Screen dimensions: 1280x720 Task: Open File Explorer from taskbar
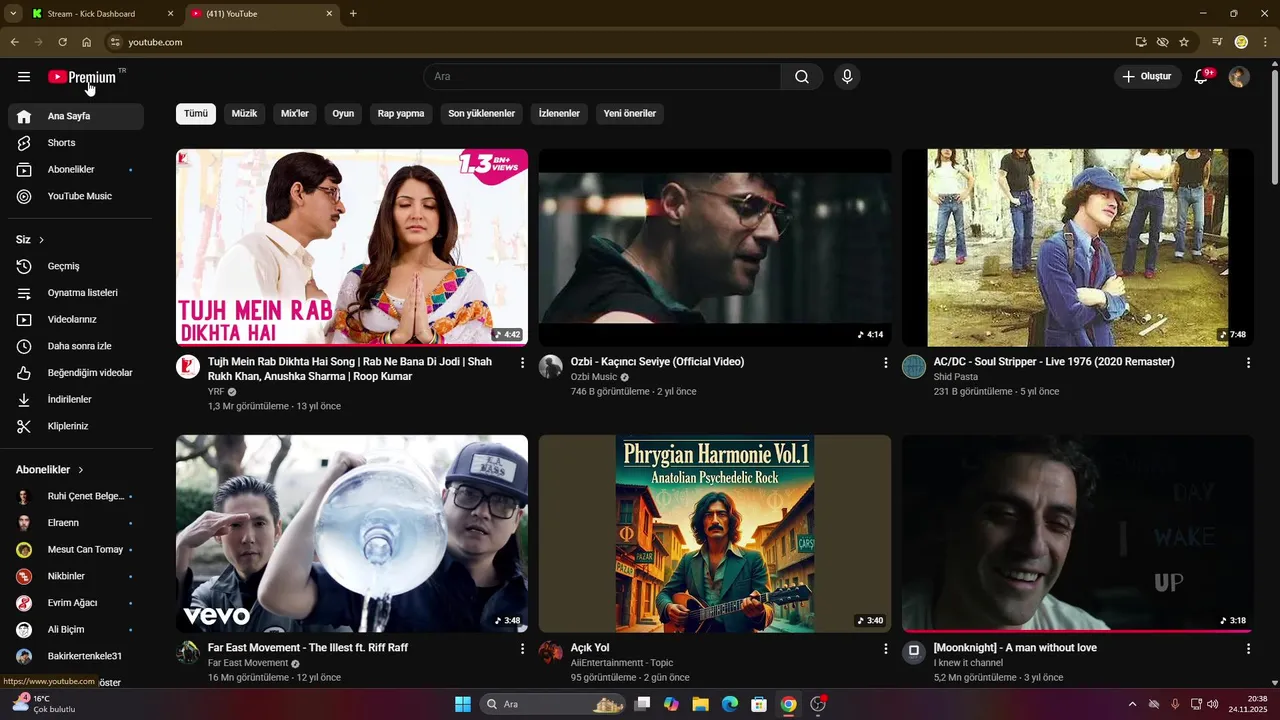coord(700,704)
